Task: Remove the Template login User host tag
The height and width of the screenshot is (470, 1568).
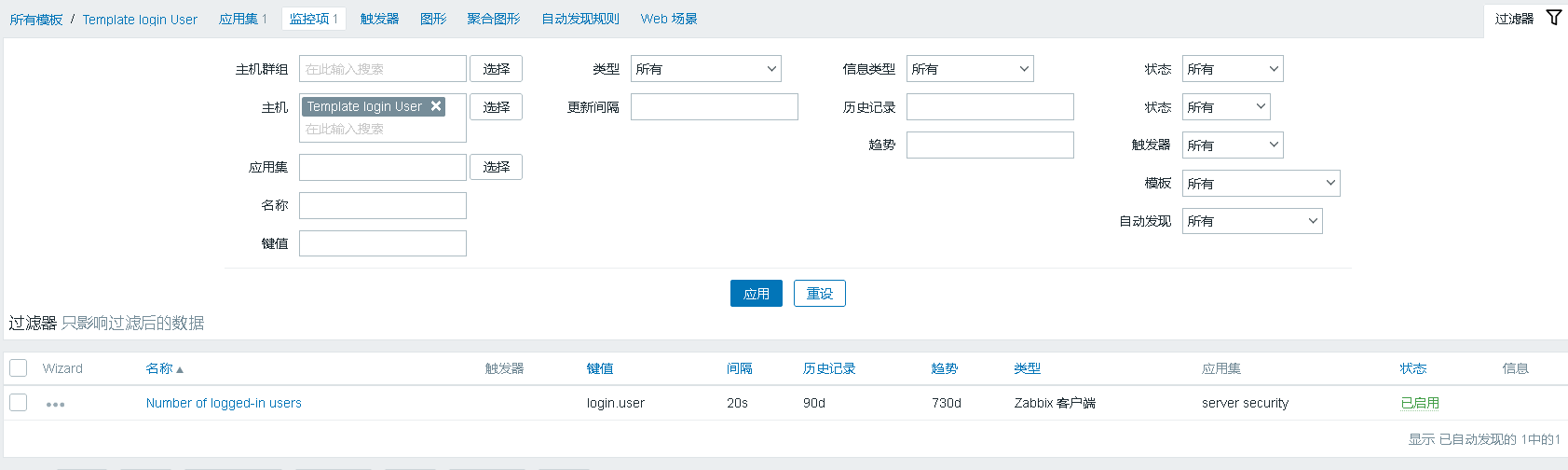Action: tap(435, 106)
